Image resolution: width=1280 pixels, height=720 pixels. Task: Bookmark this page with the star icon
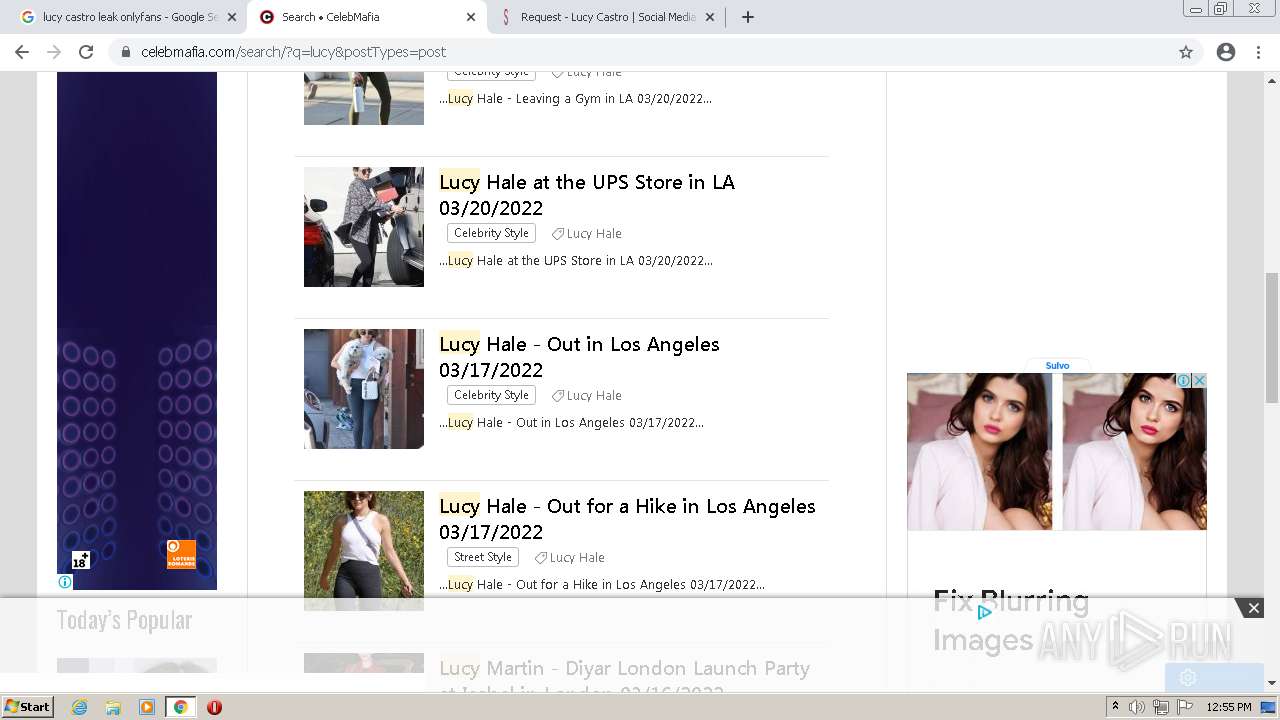coord(1186,52)
